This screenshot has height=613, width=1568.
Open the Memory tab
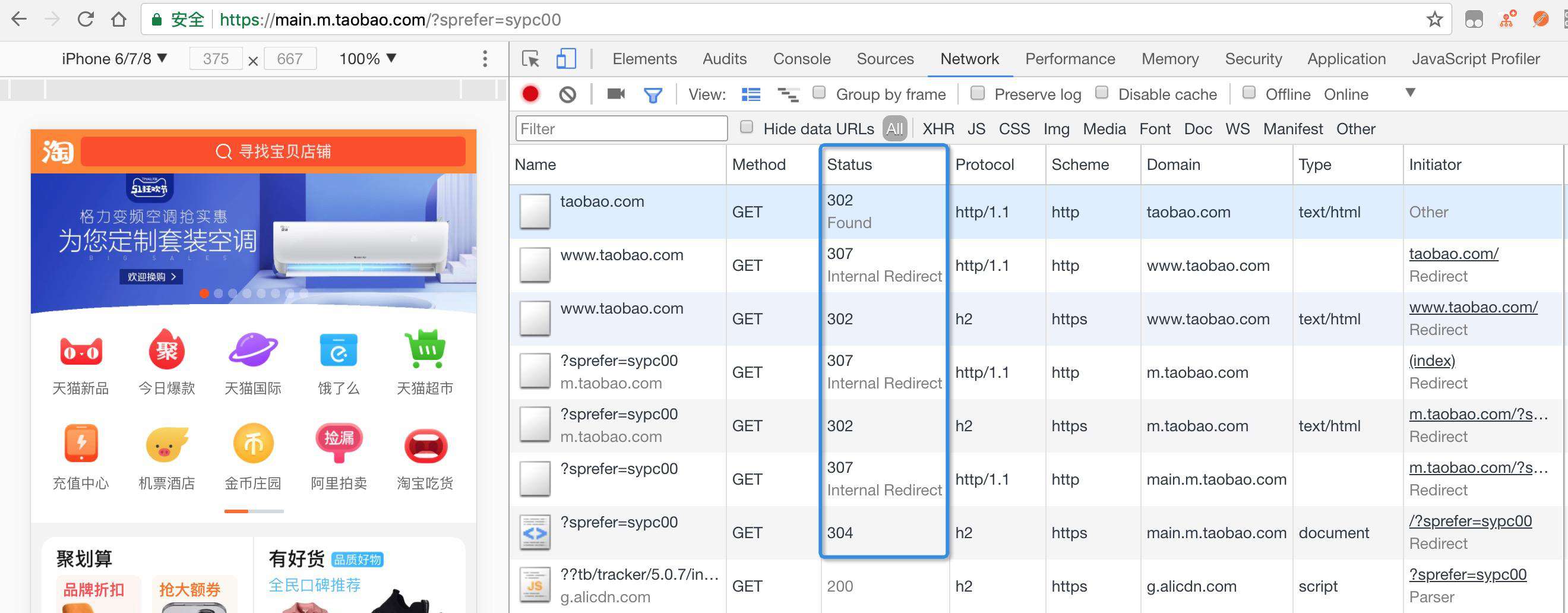(x=1170, y=59)
